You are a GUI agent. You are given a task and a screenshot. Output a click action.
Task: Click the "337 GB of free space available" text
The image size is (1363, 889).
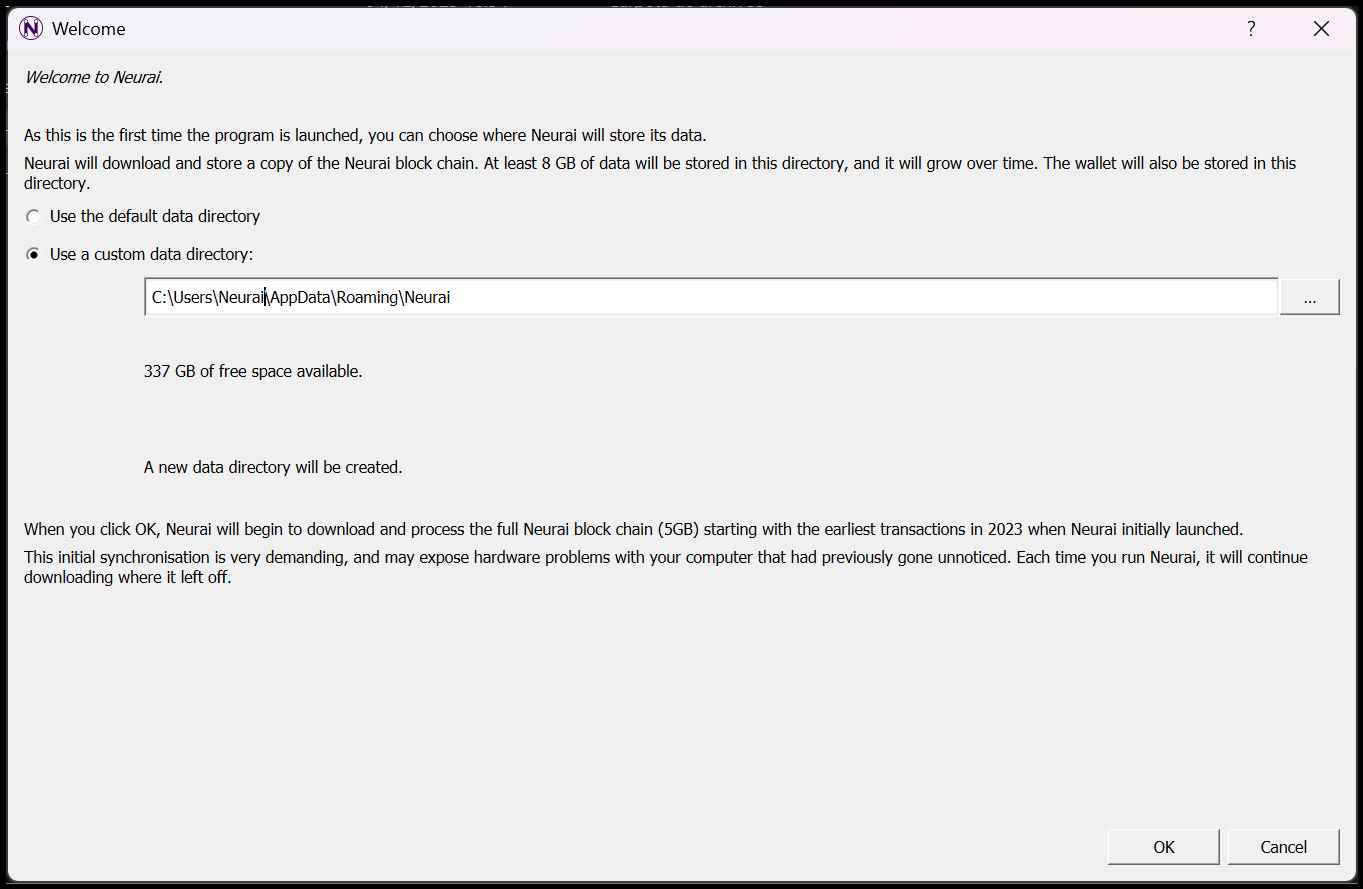(253, 372)
